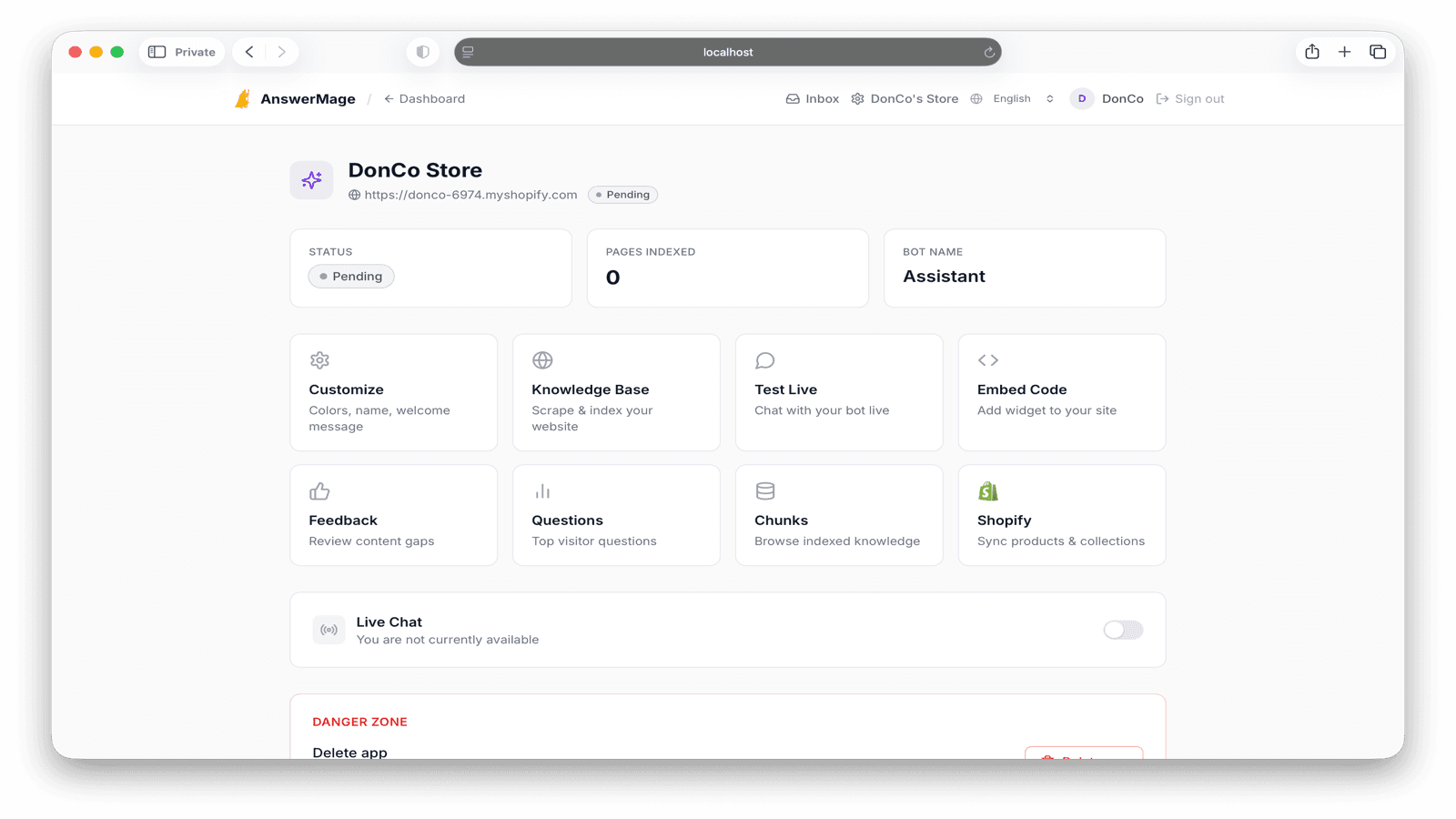Toggle the Live Chat availability switch
Image resolution: width=1456 pixels, height=819 pixels.
point(1123,630)
